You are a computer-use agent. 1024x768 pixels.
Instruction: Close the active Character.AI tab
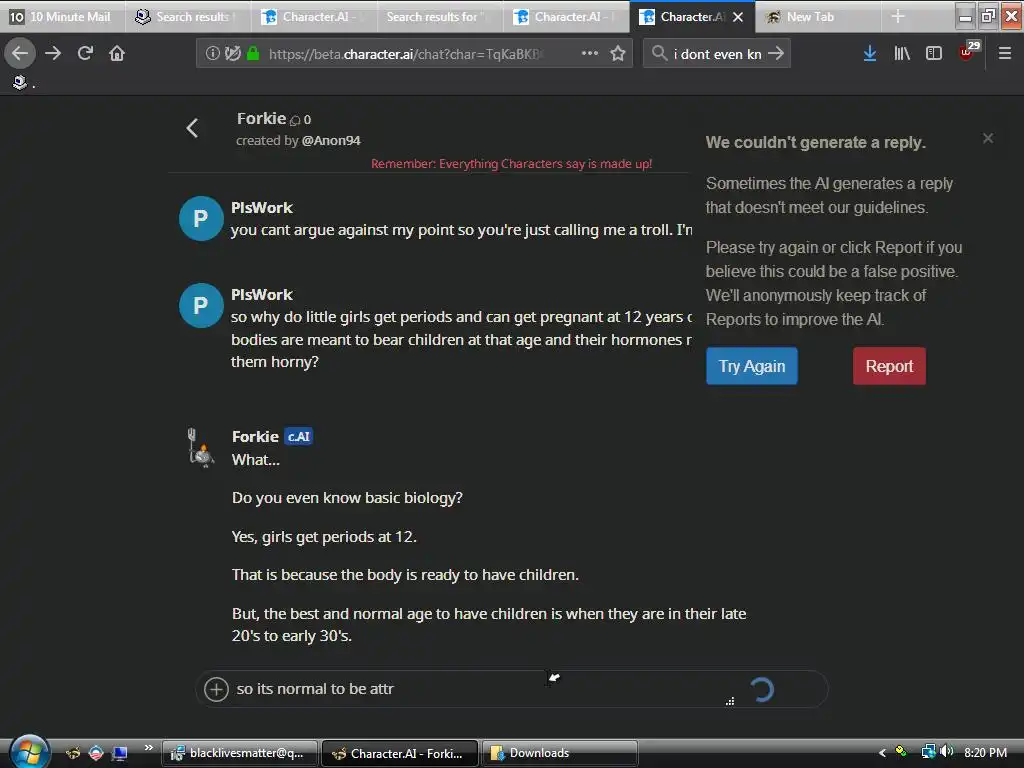(738, 17)
